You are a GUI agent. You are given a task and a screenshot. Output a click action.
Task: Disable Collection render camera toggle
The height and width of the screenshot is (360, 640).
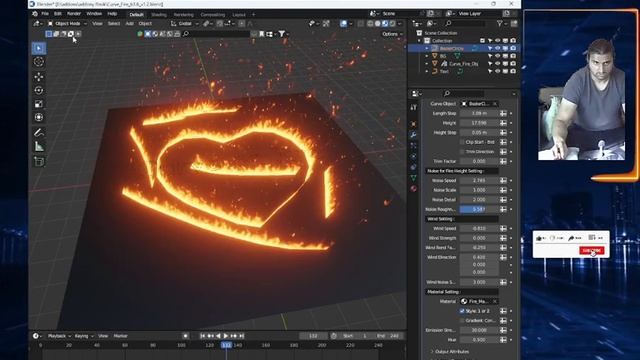point(513,41)
